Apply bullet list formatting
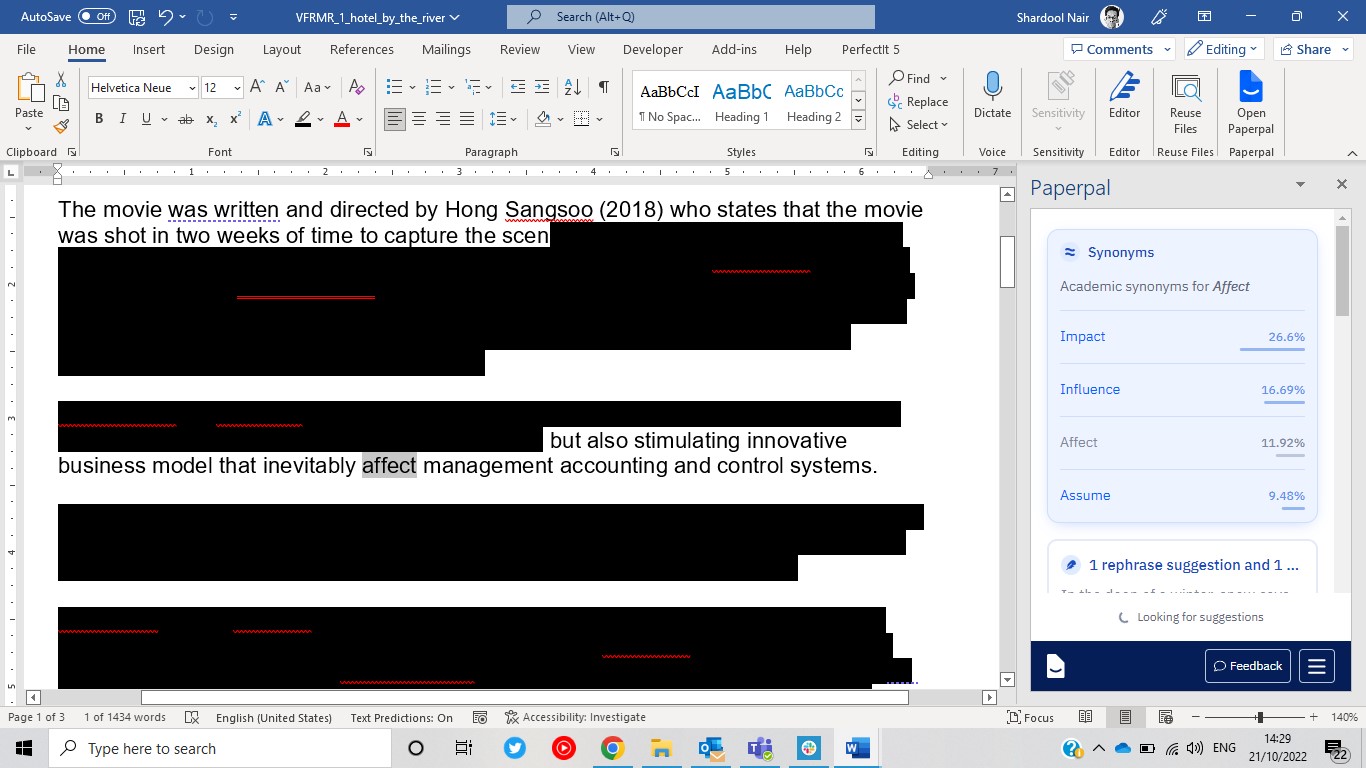1366x768 pixels. [395, 87]
